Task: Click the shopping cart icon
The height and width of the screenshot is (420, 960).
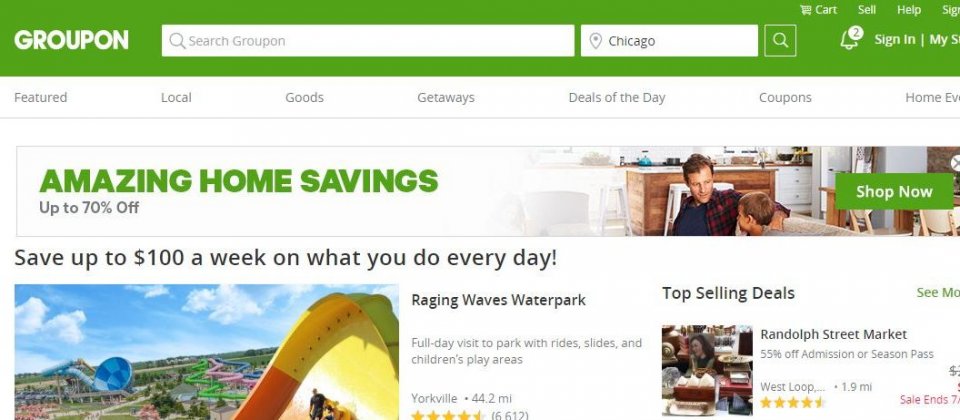Action: click(x=806, y=10)
